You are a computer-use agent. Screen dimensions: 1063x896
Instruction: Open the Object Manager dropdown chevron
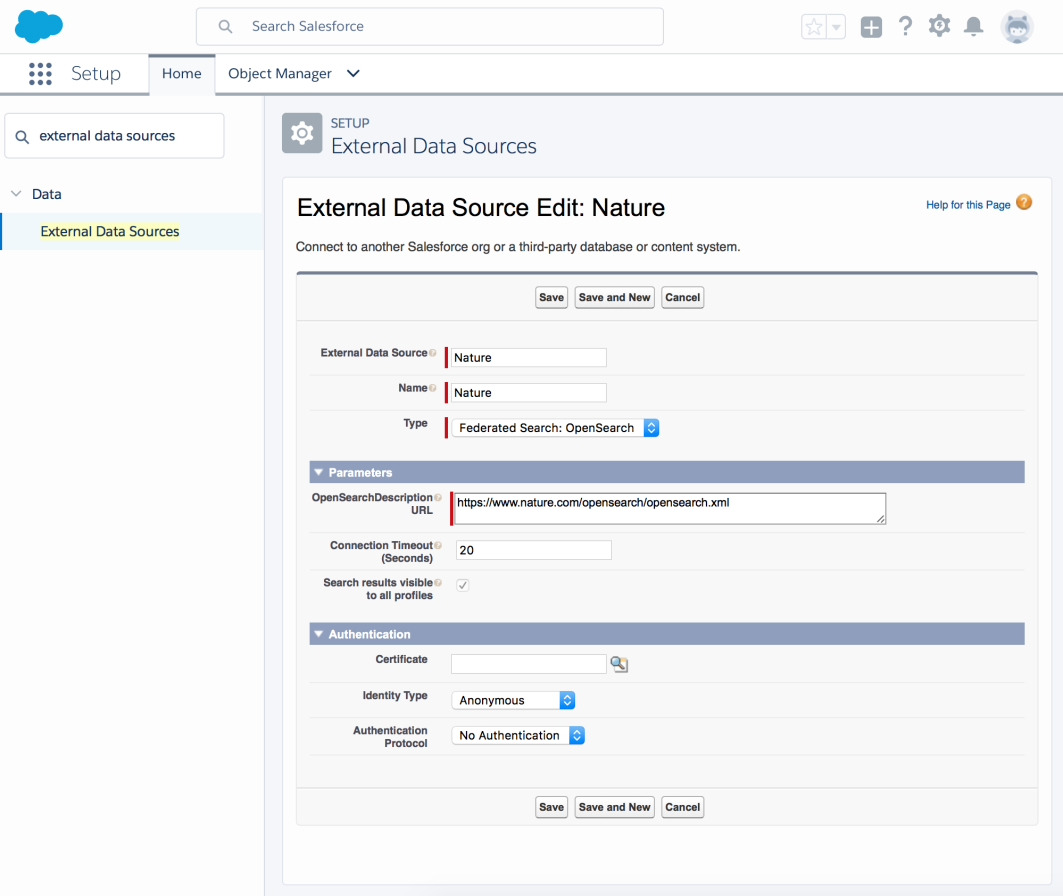353,73
